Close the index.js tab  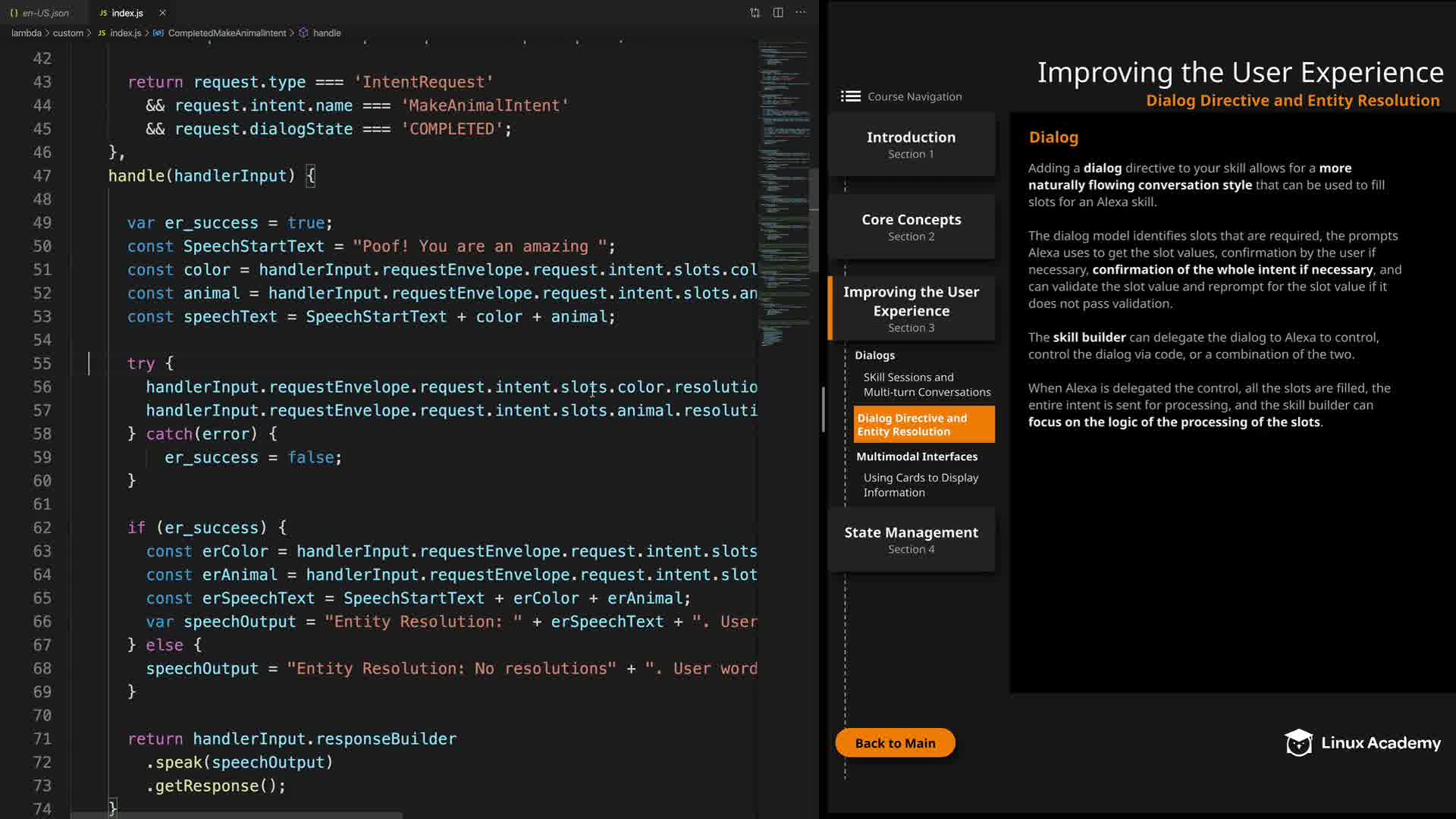tap(162, 13)
